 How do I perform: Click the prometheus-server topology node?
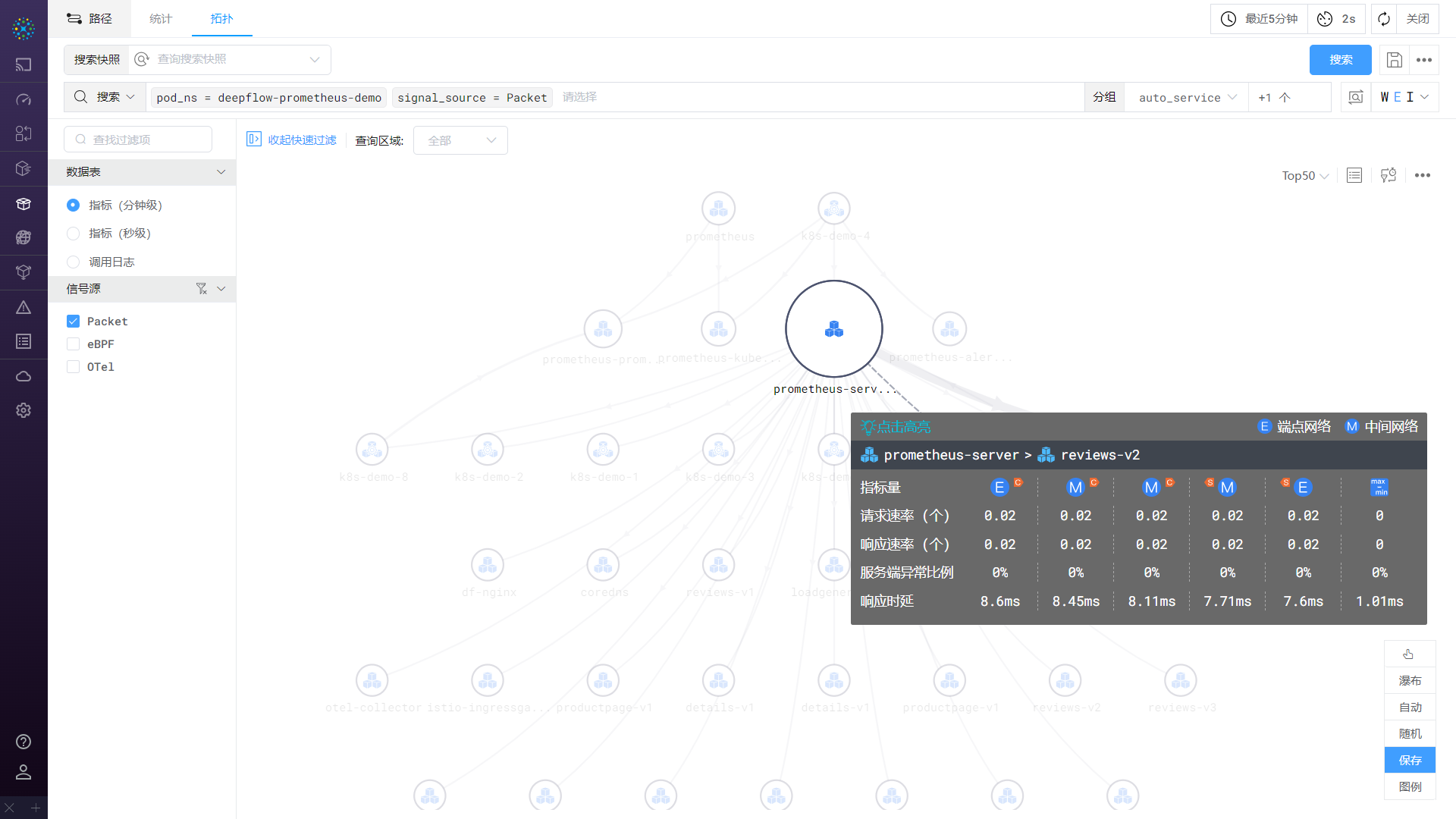[x=833, y=329]
